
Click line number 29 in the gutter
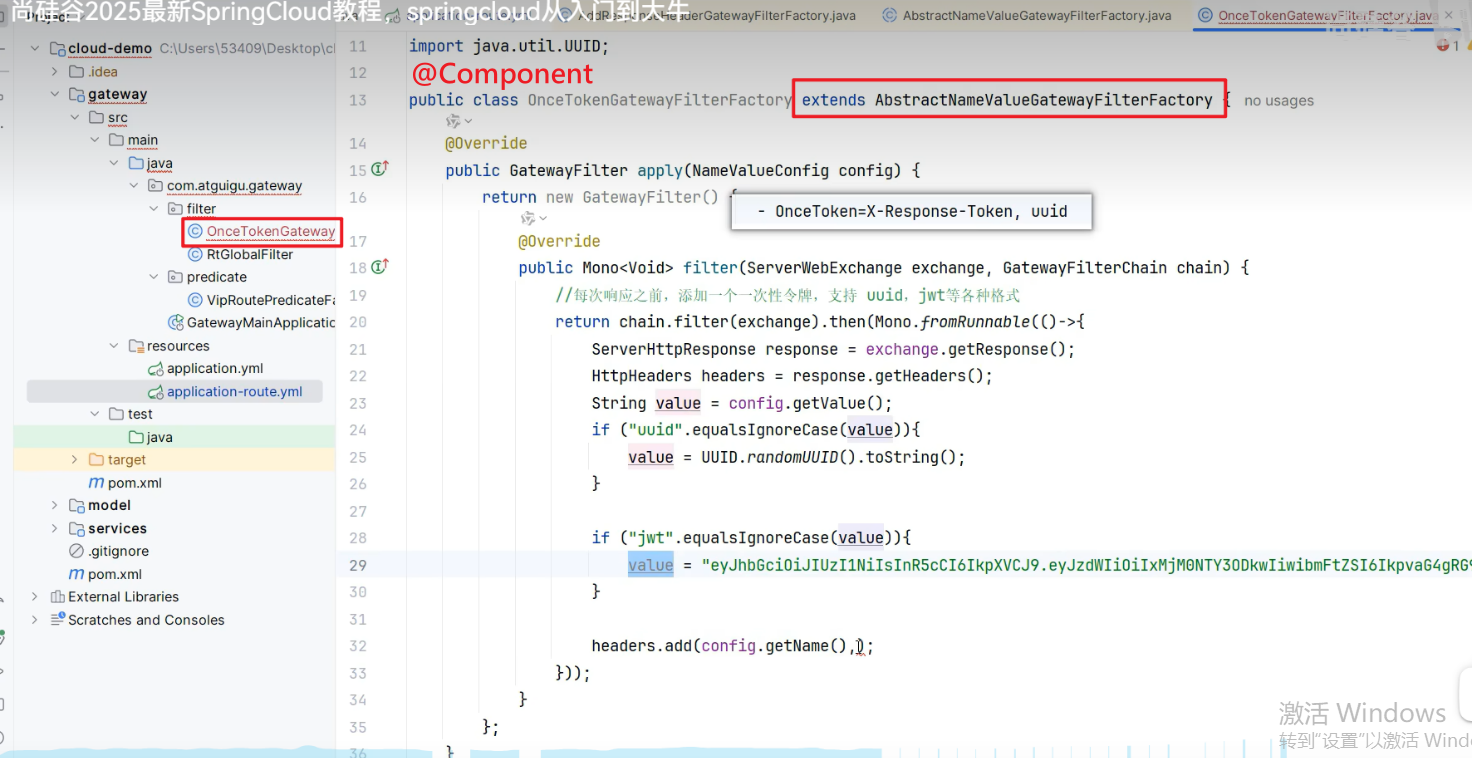coord(358,565)
